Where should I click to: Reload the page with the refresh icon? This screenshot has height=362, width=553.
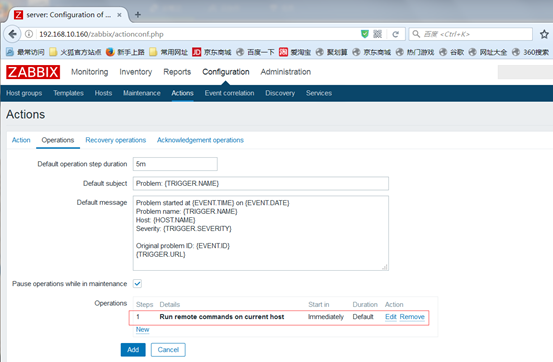click(395, 34)
